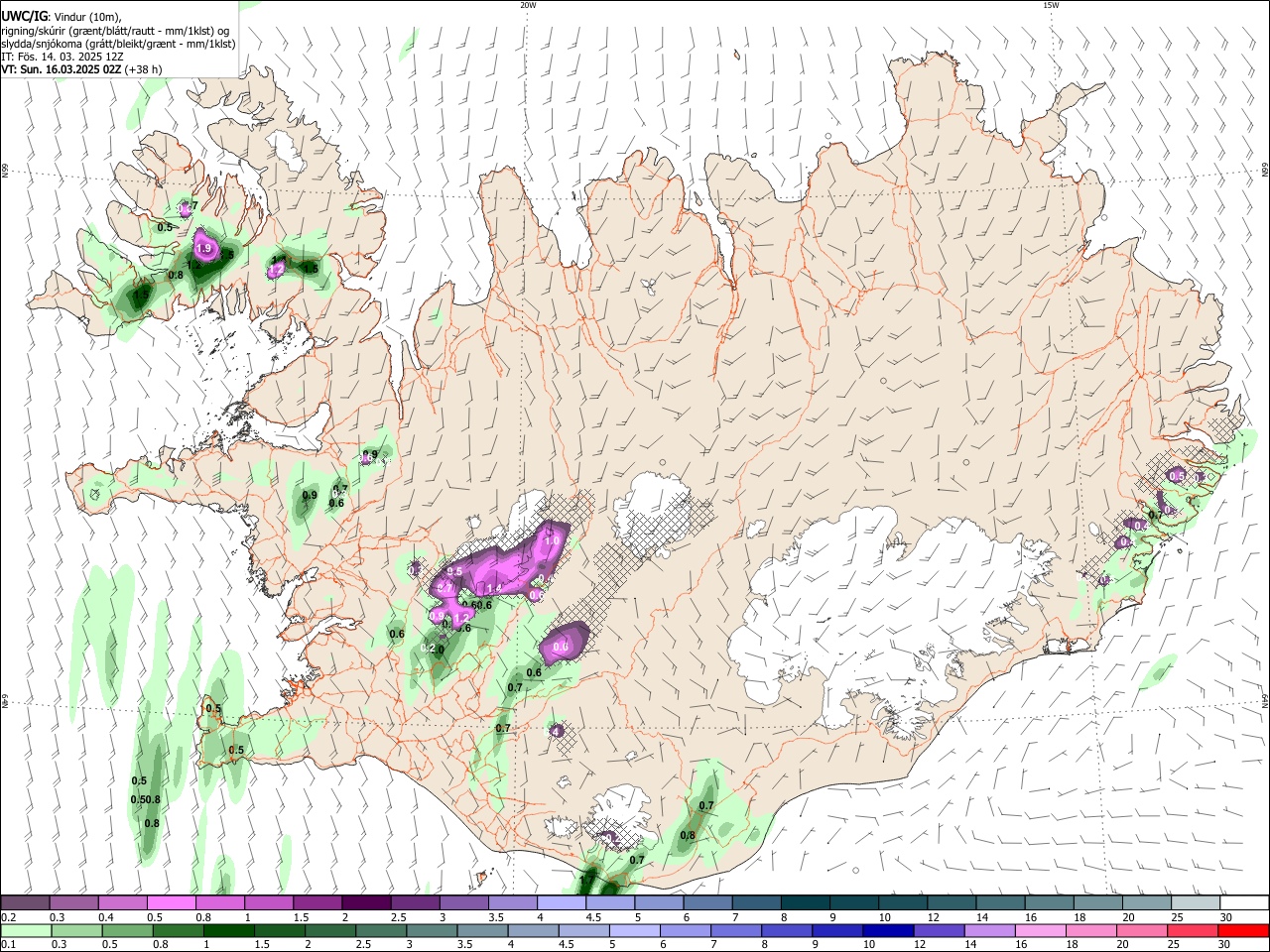
Task: Click the 'slydda/snjókoma' header line
Action: [118, 44]
